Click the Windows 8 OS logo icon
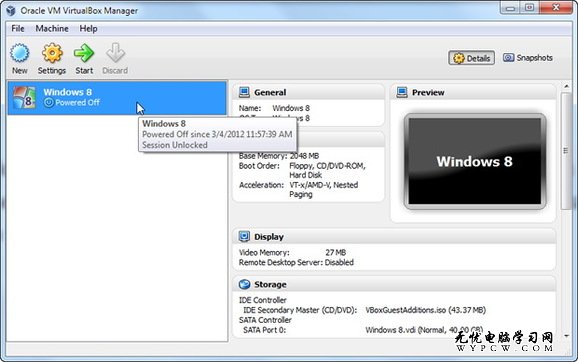 point(24,97)
